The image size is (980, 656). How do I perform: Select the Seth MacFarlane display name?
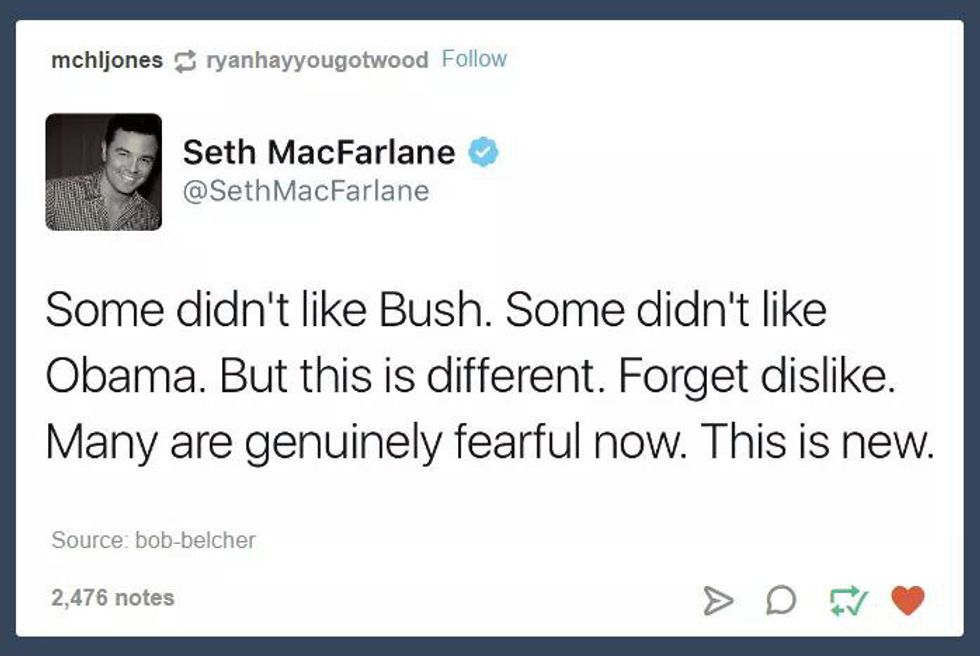318,153
